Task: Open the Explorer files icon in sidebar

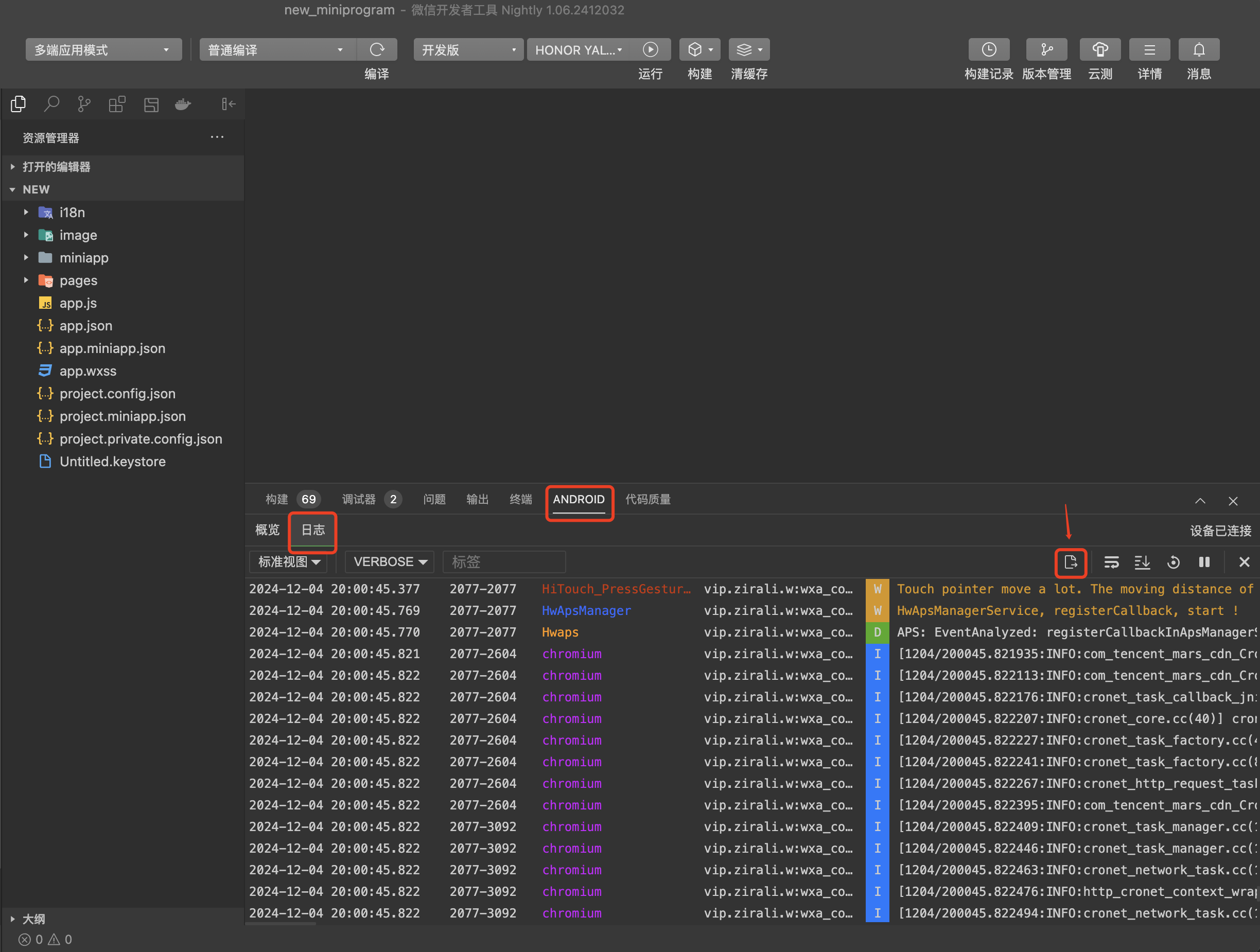Action: pyautogui.click(x=18, y=104)
